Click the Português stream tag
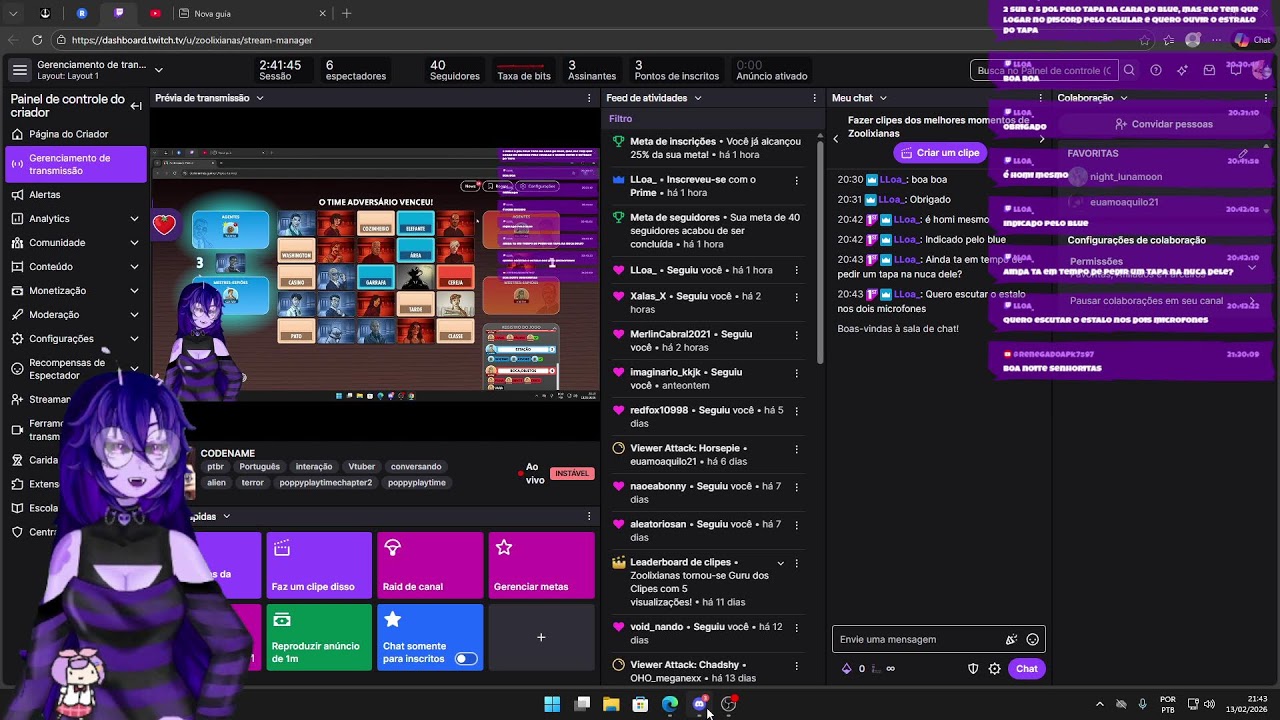The height and width of the screenshot is (720, 1280). coord(260,467)
